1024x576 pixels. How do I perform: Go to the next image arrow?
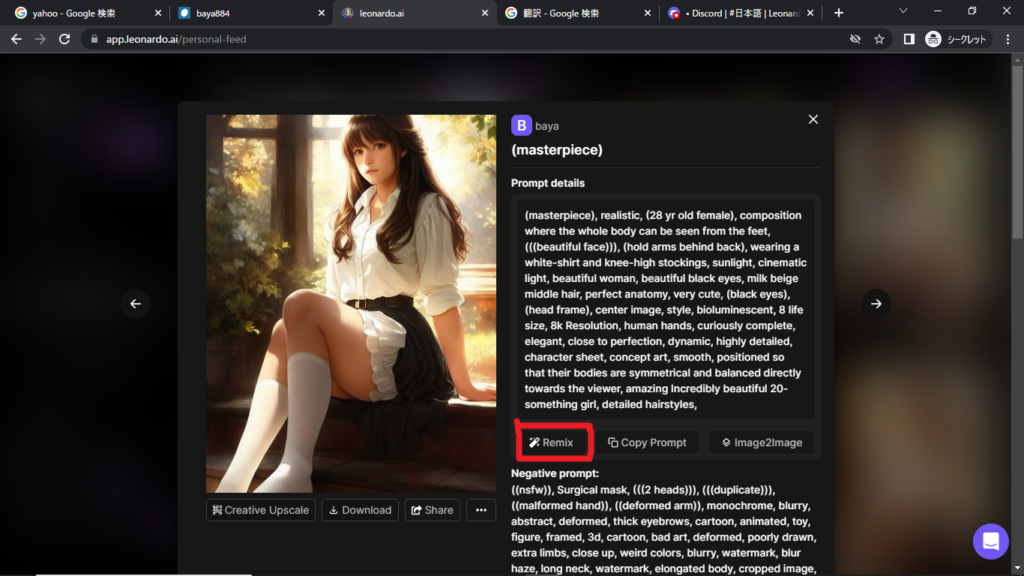coord(876,304)
